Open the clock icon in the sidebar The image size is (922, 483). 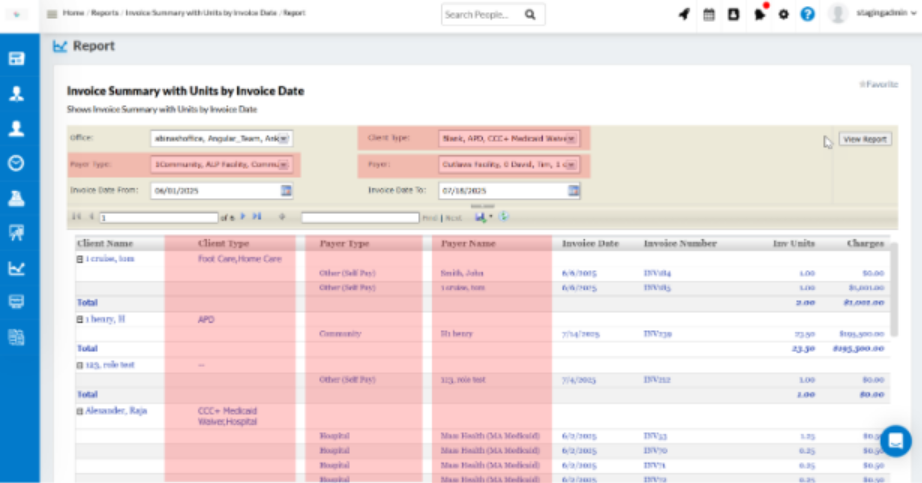(x=16, y=163)
